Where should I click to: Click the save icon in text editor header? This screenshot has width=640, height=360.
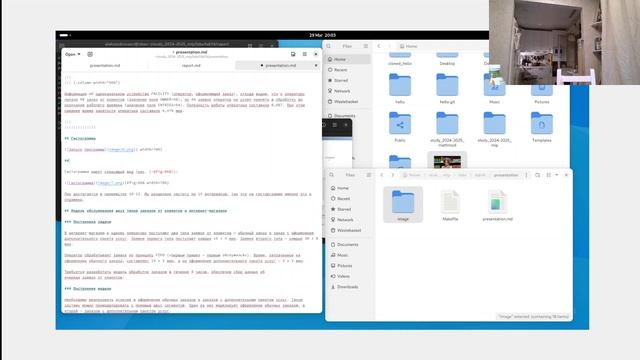click(x=293, y=54)
